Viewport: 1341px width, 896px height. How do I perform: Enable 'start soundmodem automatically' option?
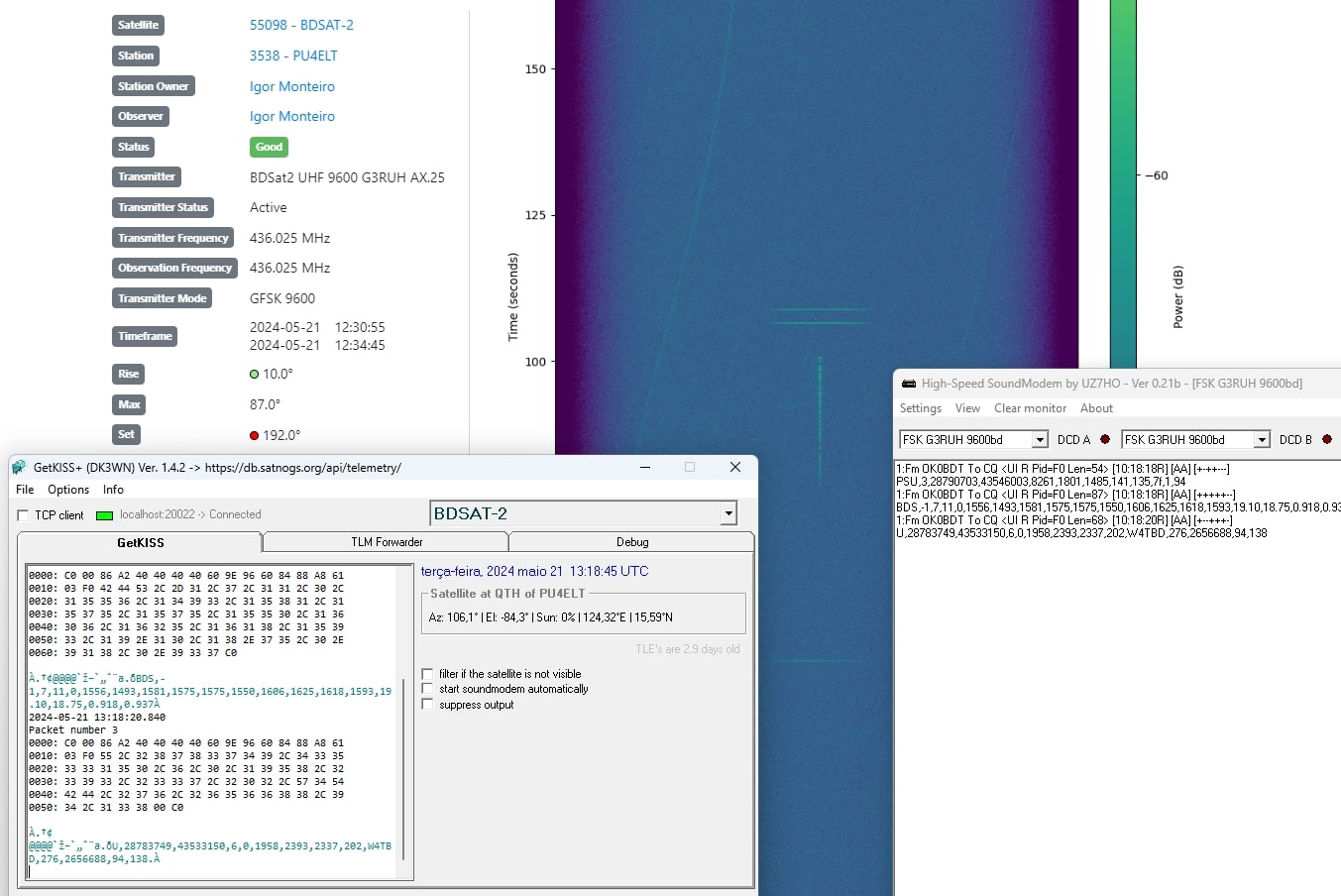(427, 689)
